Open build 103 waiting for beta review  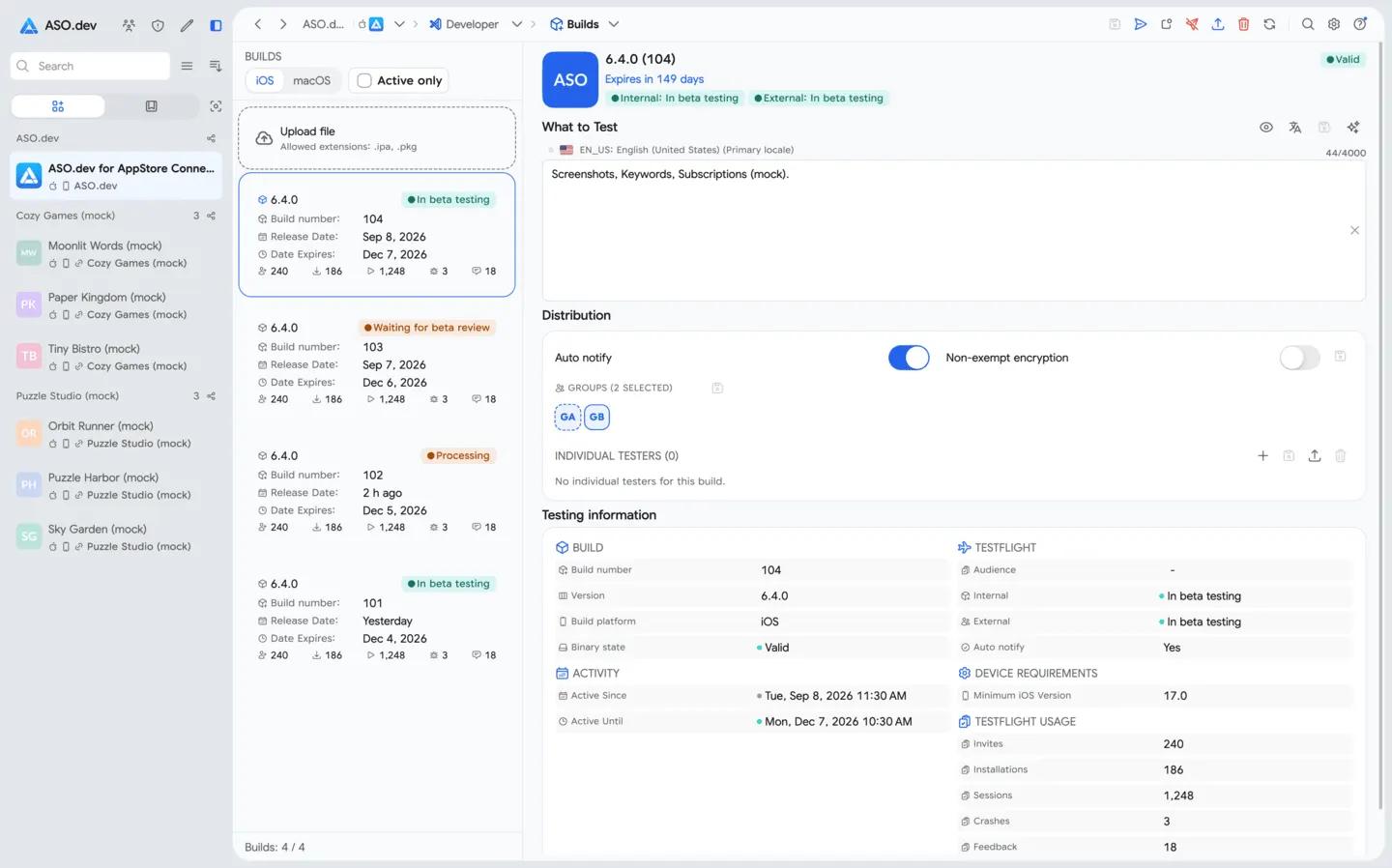377,363
